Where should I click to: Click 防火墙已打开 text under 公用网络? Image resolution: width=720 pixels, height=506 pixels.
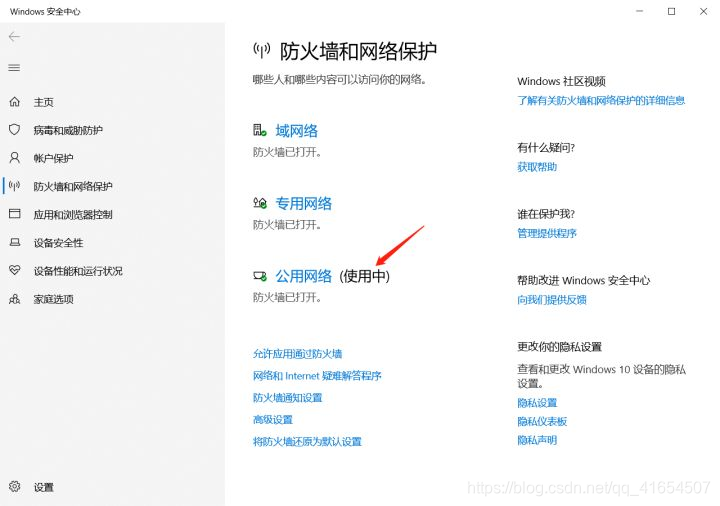pos(287,298)
